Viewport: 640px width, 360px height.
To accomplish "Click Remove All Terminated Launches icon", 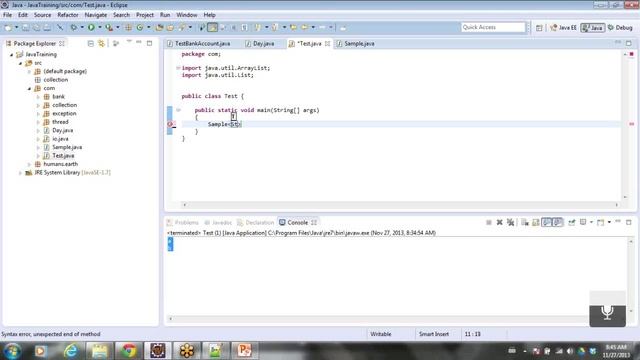I will tap(510, 222).
